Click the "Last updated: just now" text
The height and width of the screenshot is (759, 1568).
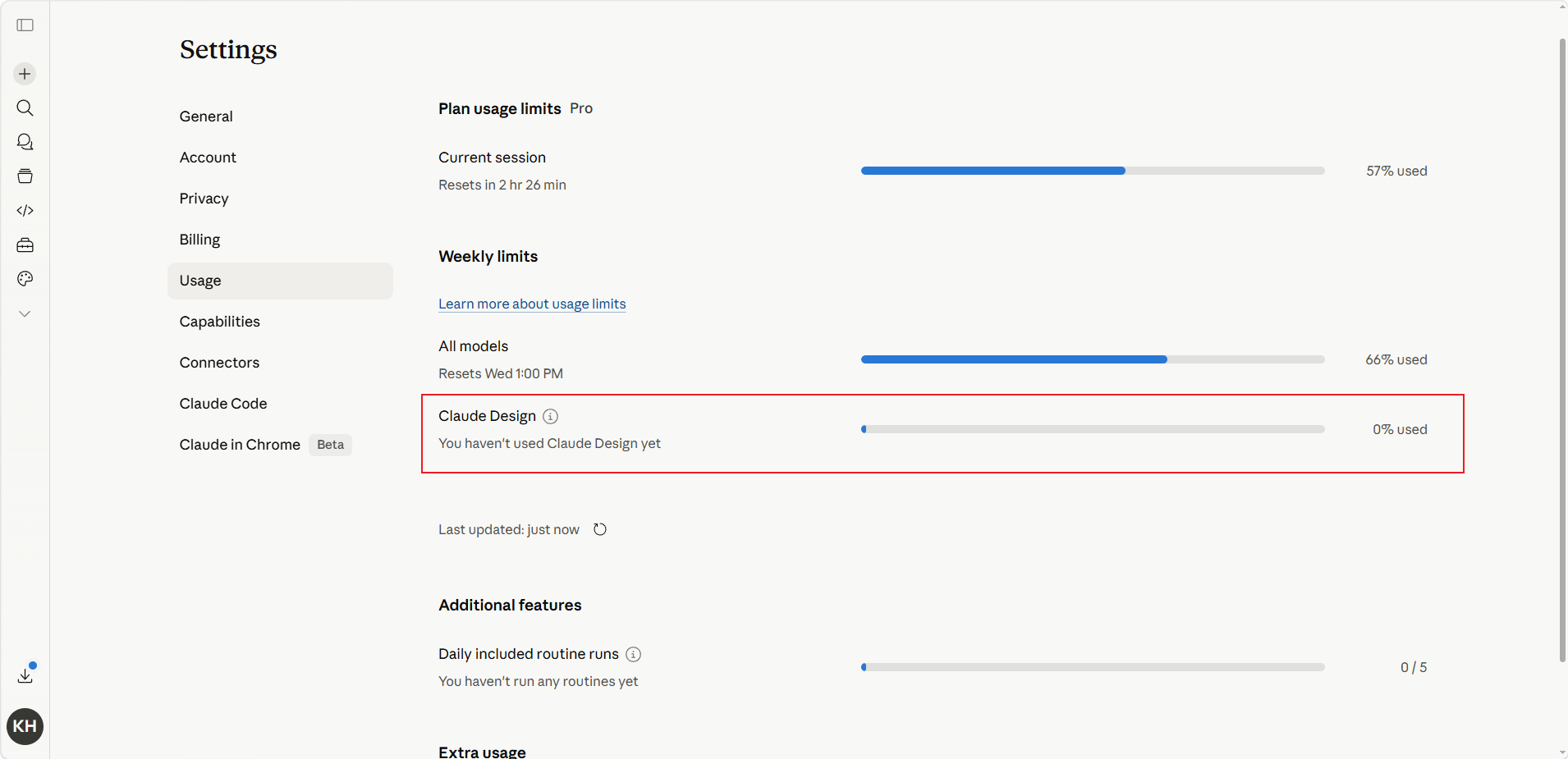(509, 529)
